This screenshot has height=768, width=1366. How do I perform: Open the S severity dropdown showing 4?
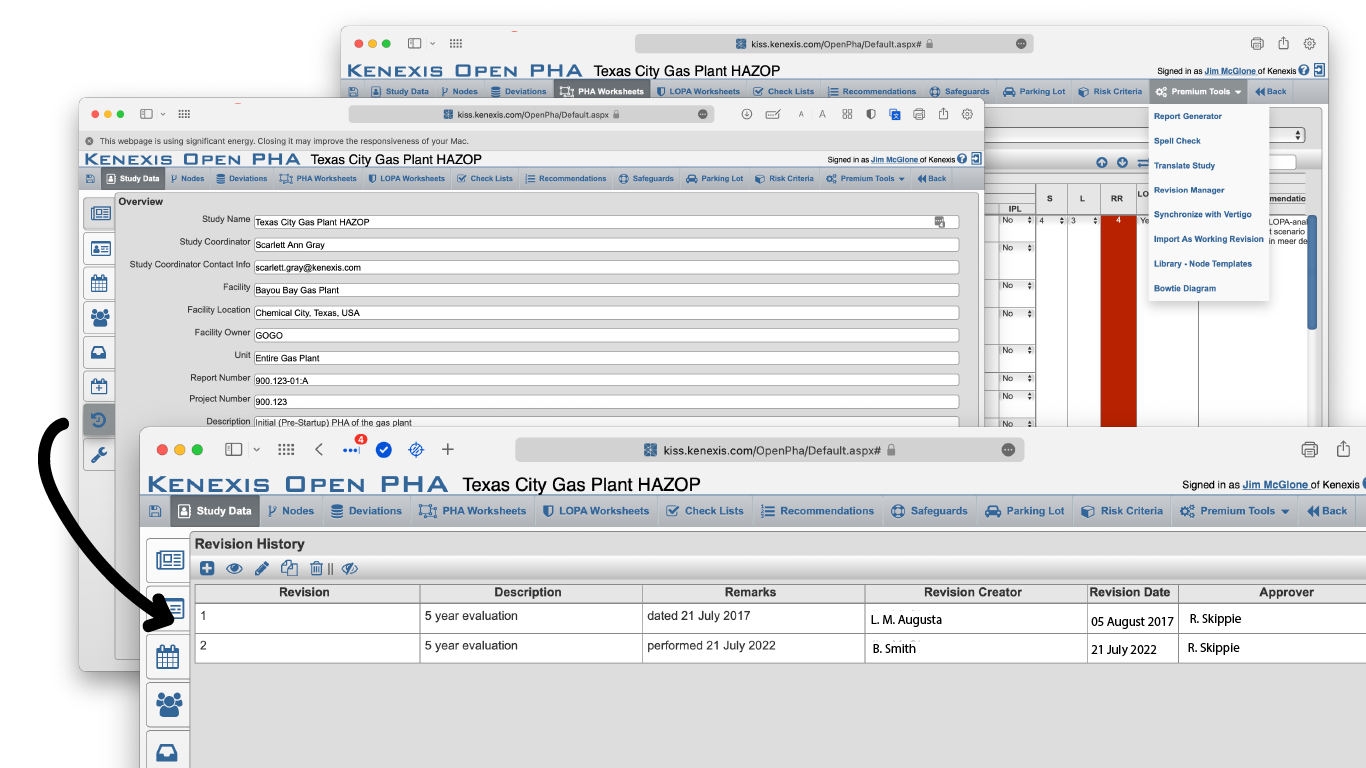pyautogui.click(x=1049, y=221)
